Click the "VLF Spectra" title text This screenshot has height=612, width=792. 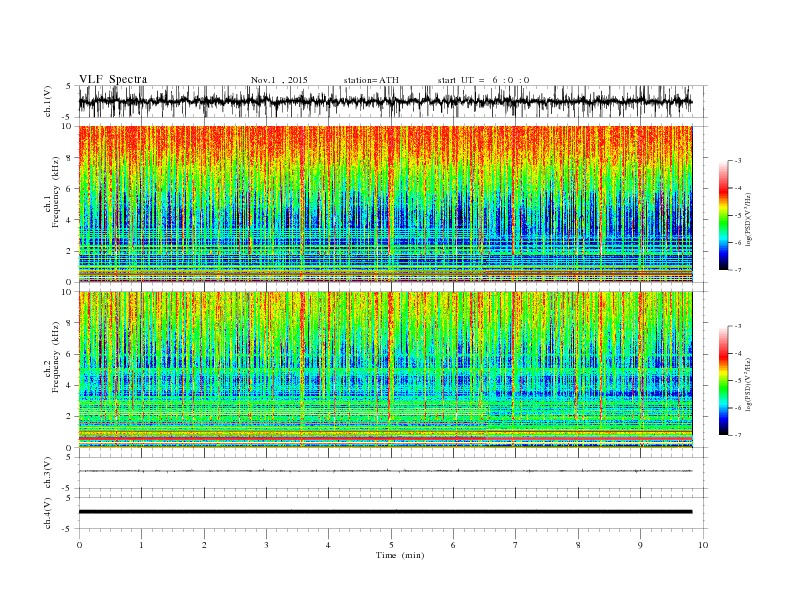click(113, 79)
